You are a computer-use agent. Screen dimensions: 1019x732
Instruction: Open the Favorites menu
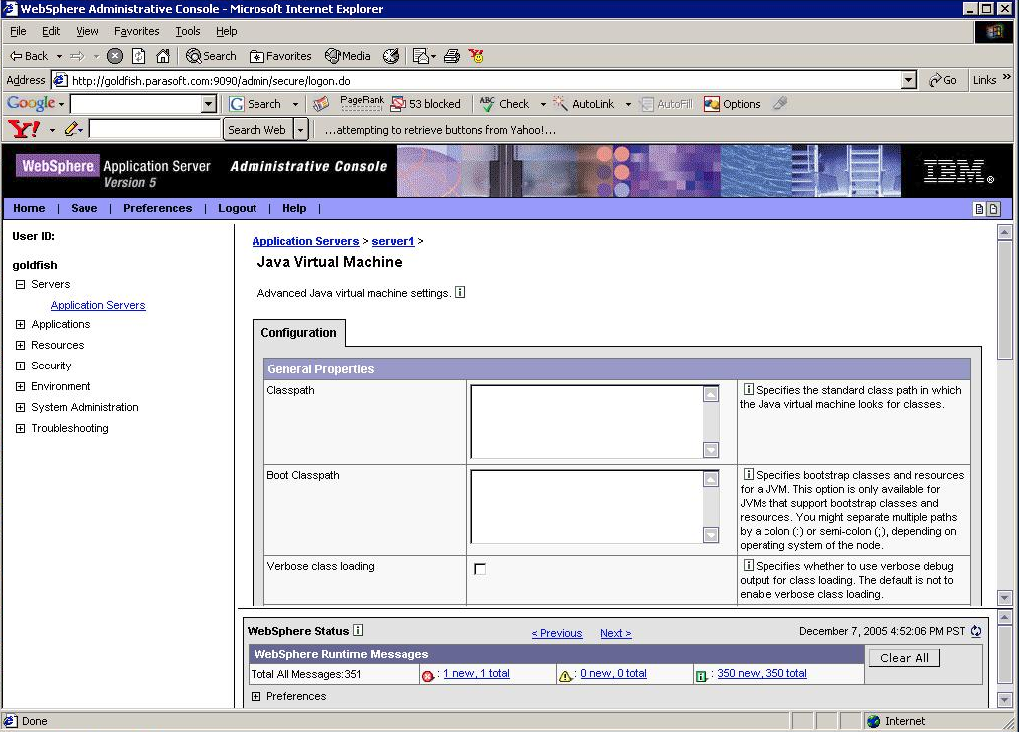tap(136, 31)
